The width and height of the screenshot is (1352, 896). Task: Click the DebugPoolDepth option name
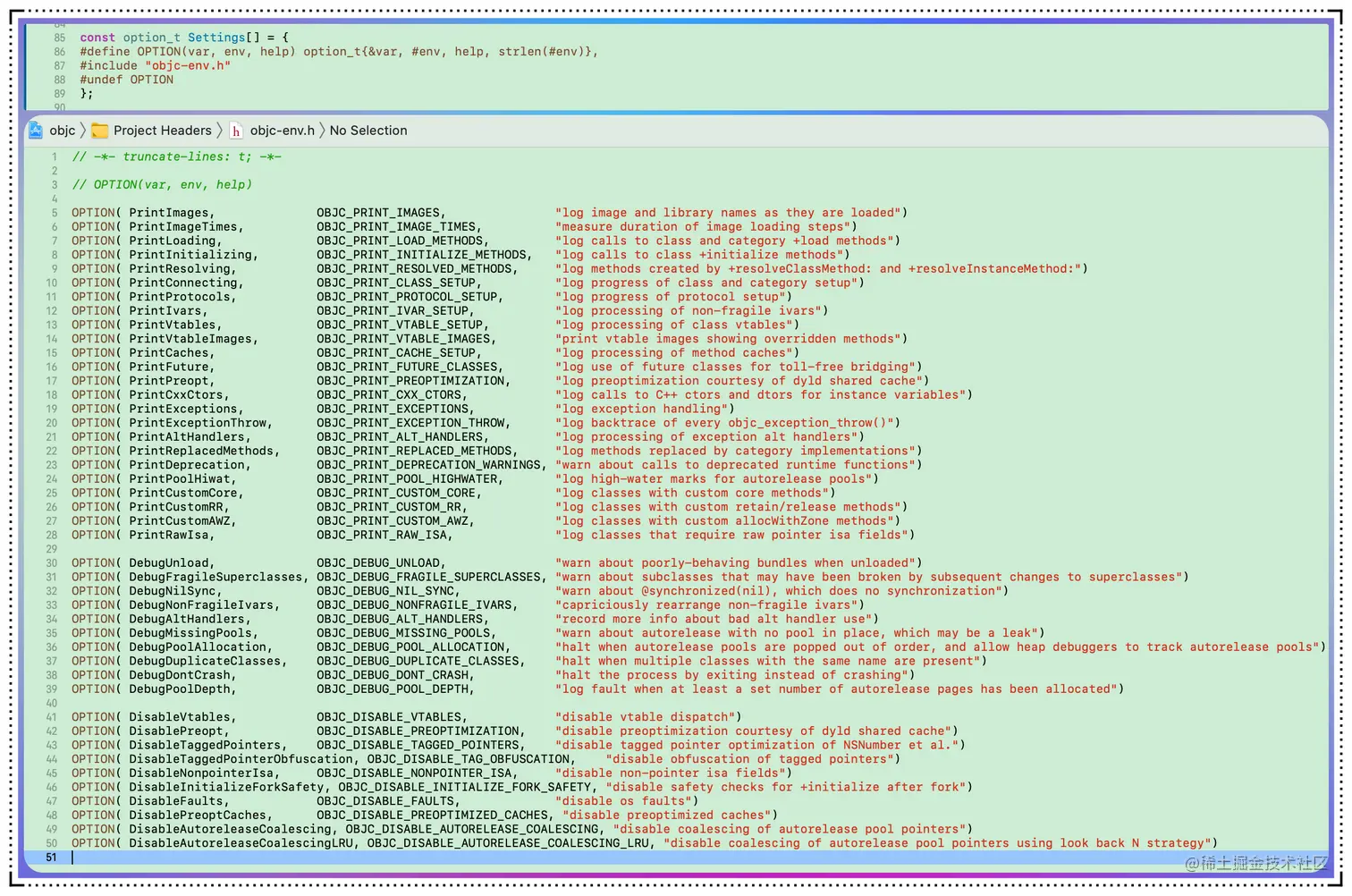coord(180,689)
